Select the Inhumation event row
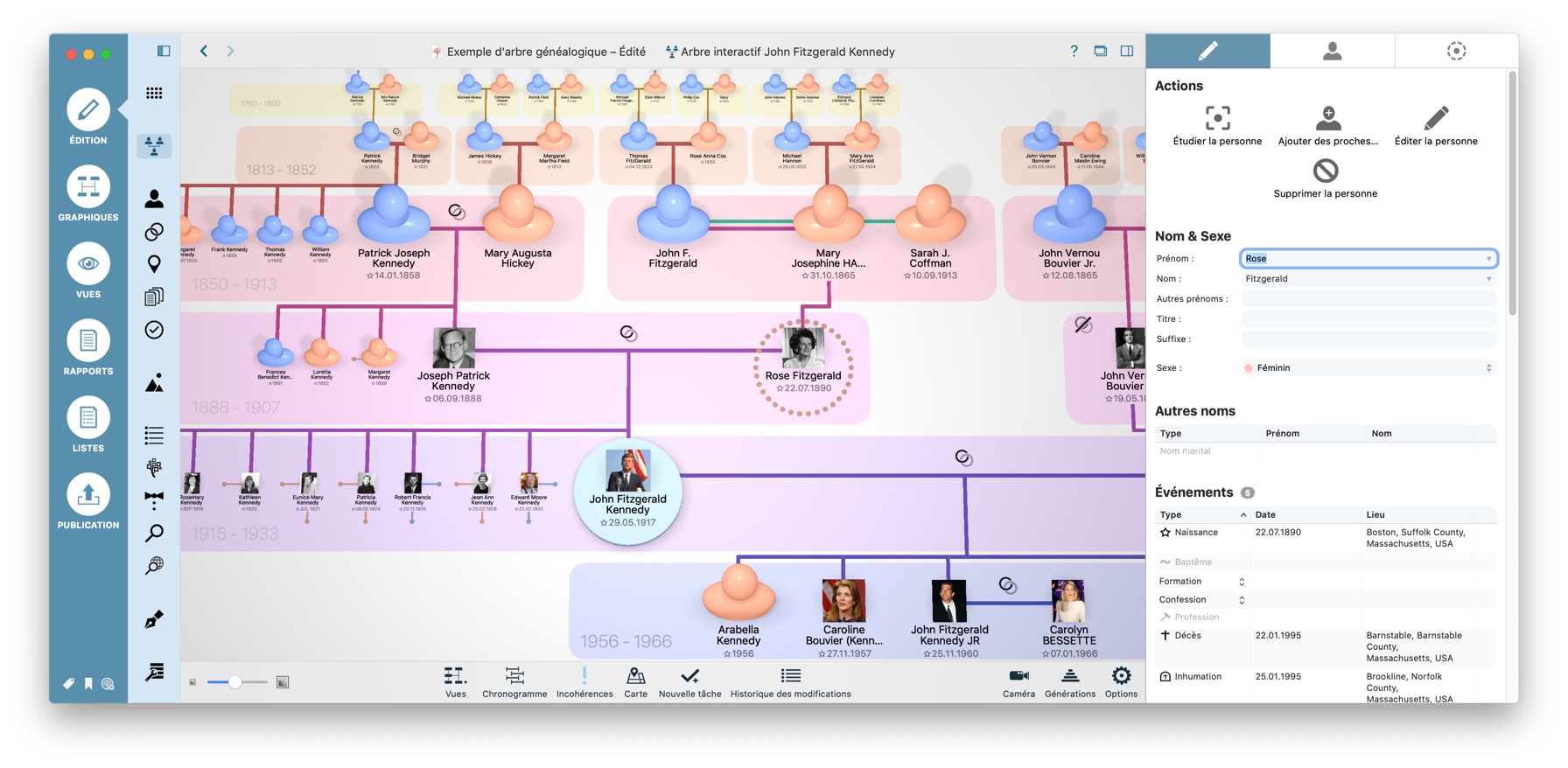This screenshot has width=1568, height=768. pyautogui.click(x=1326, y=688)
